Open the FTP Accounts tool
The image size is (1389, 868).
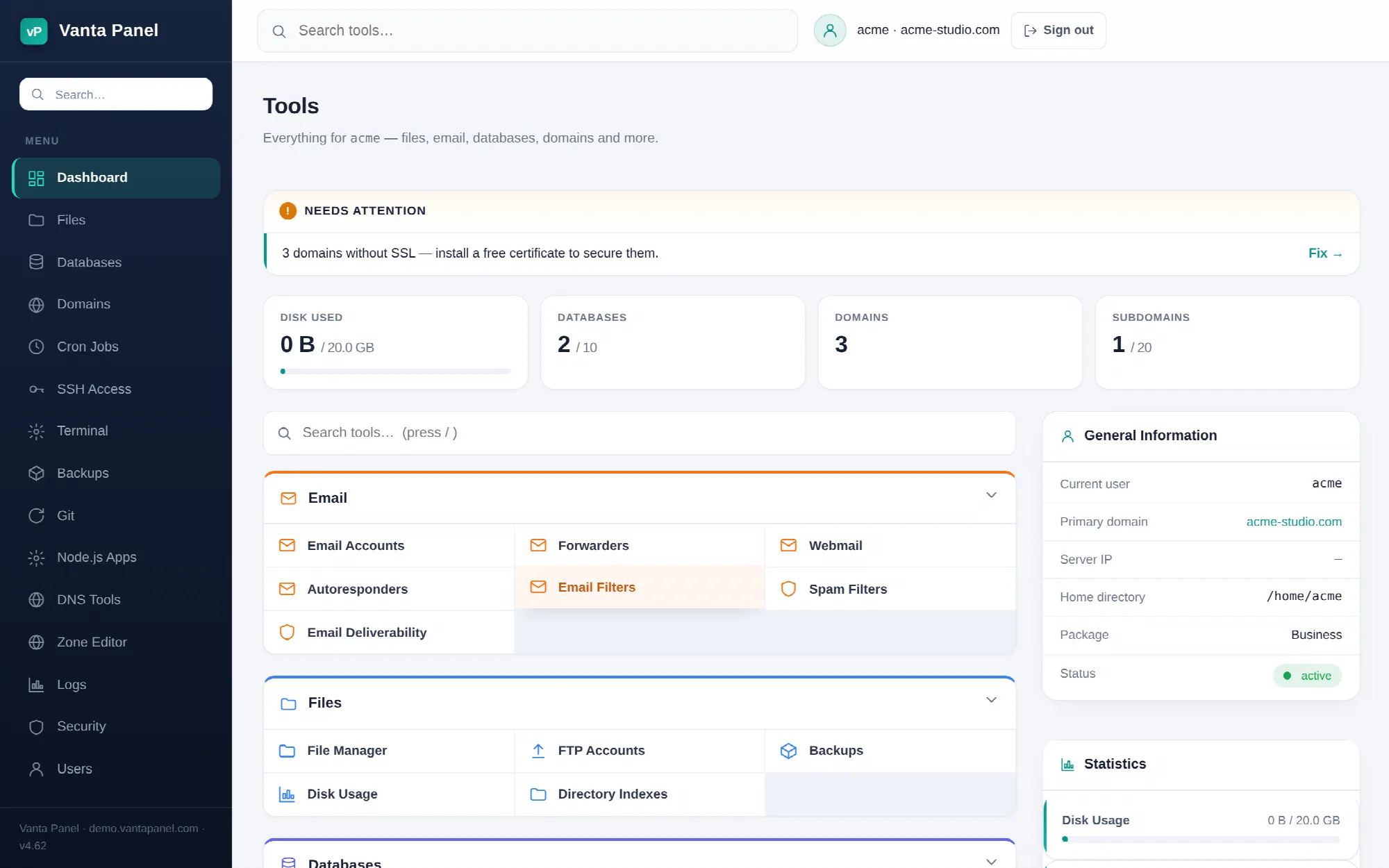pyautogui.click(x=639, y=751)
